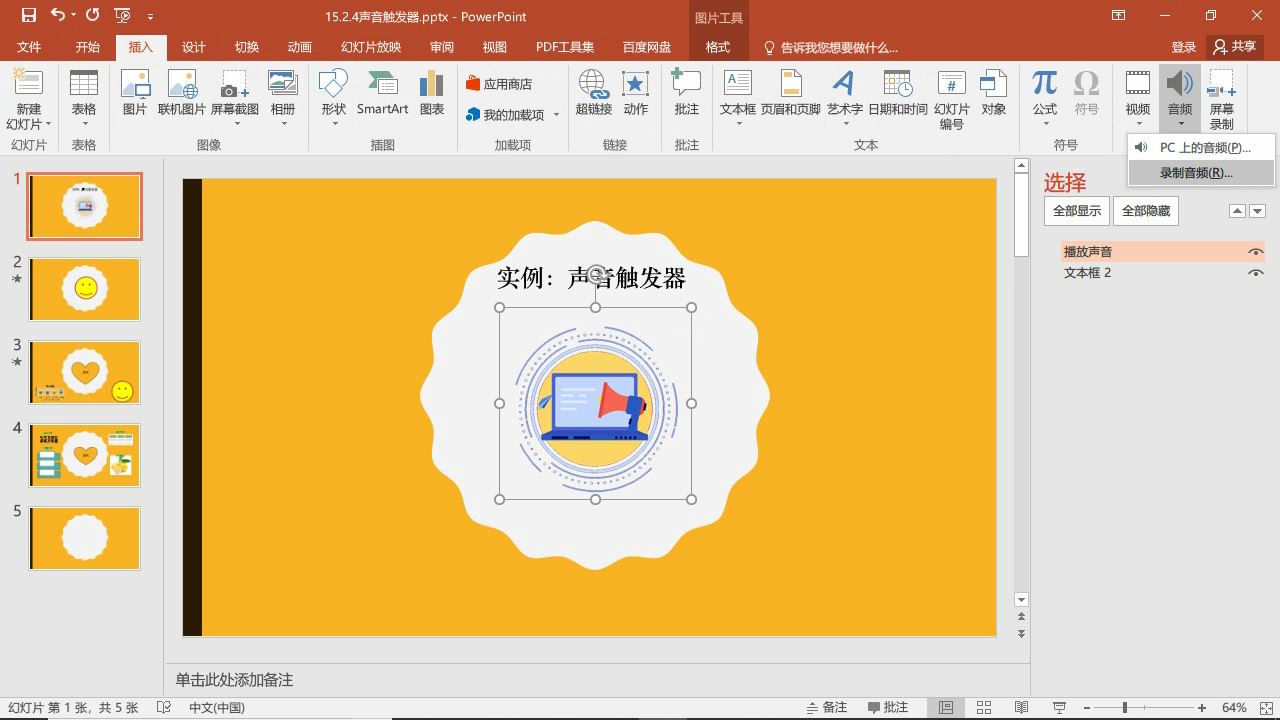This screenshot has height=720, width=1280.
Task: Insert a chart with 图表 icon
Action: pos(432,93)
